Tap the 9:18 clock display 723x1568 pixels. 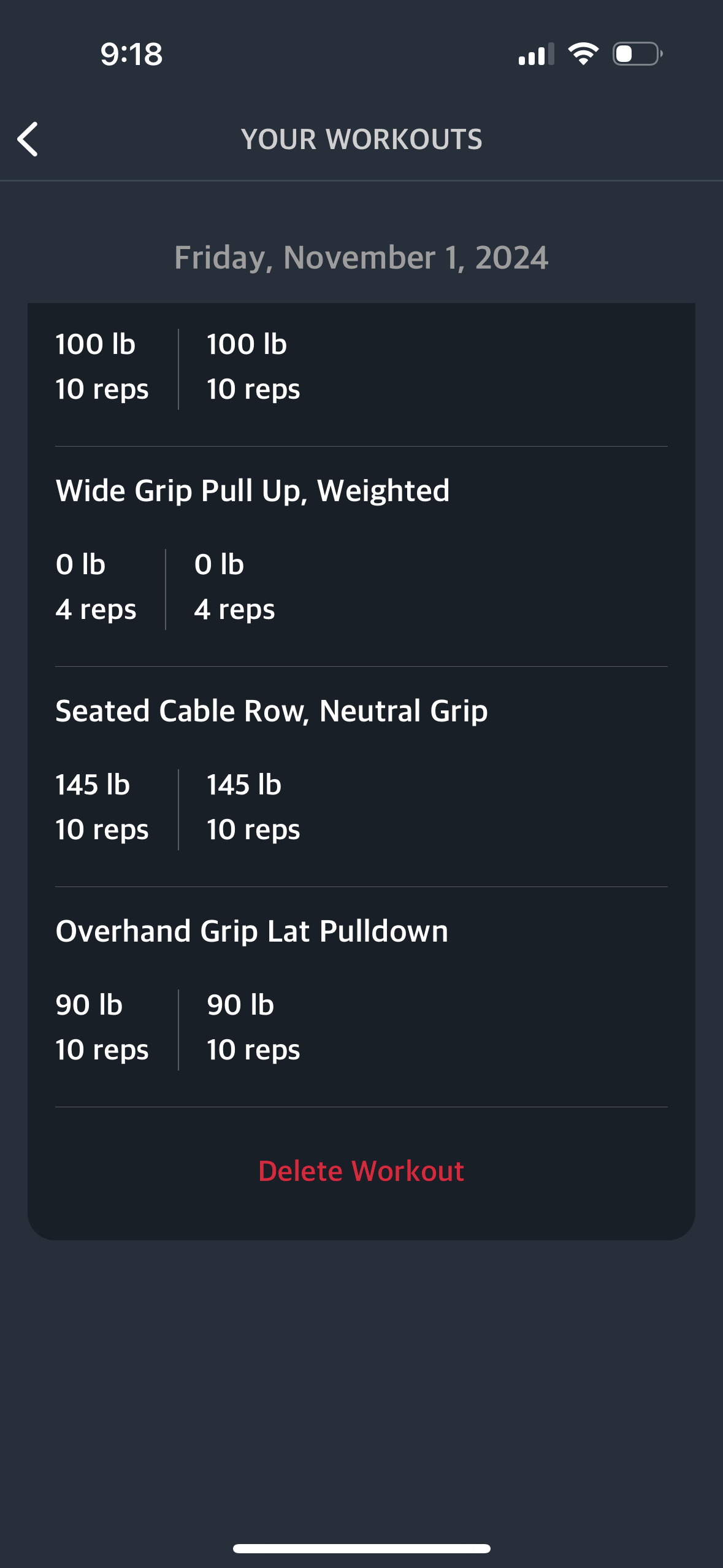pos(132,54)
